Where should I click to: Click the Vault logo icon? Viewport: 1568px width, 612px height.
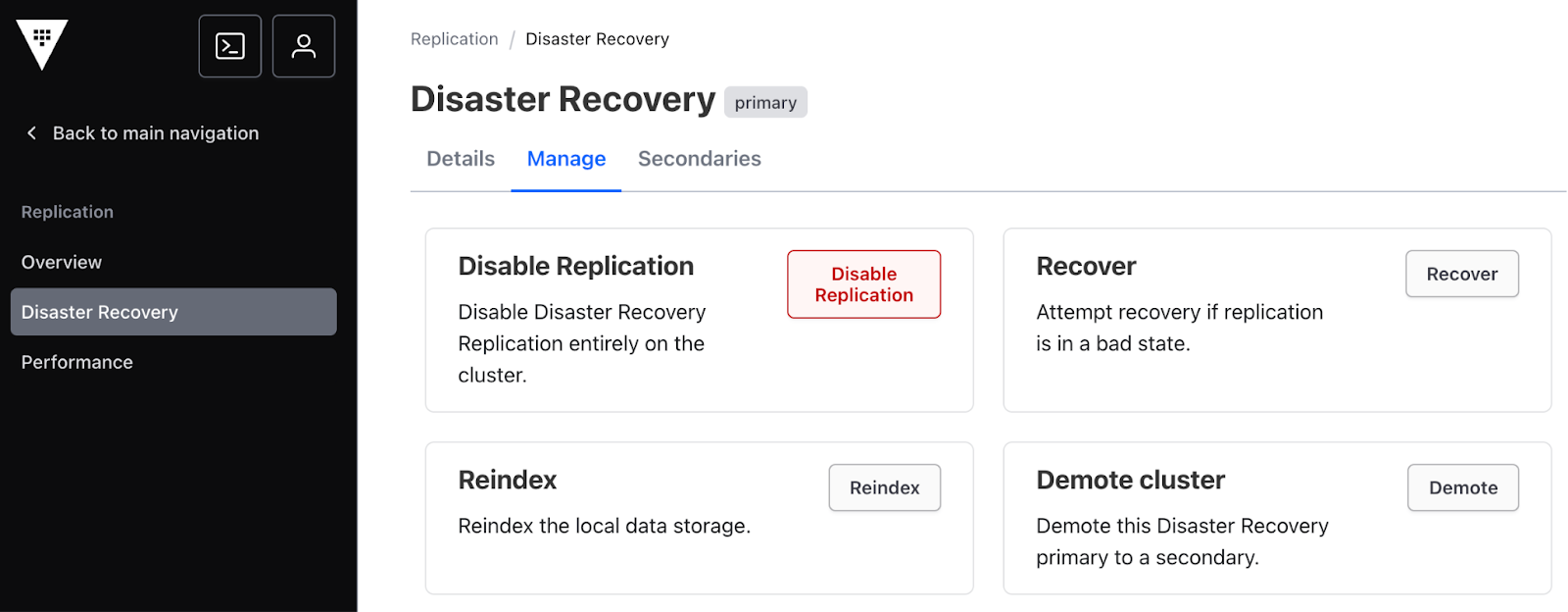coord(42,44)
